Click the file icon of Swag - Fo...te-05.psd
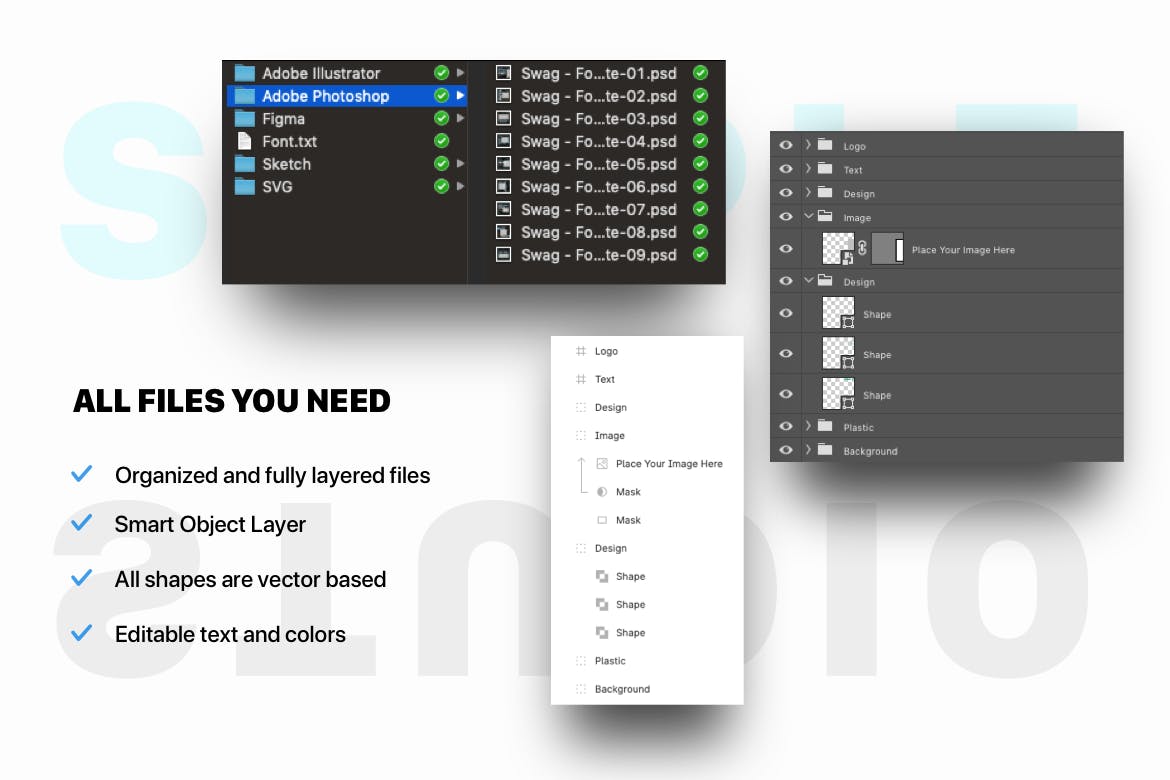Viewport: 1170px width, 780px height. click(x=504, y=164)
